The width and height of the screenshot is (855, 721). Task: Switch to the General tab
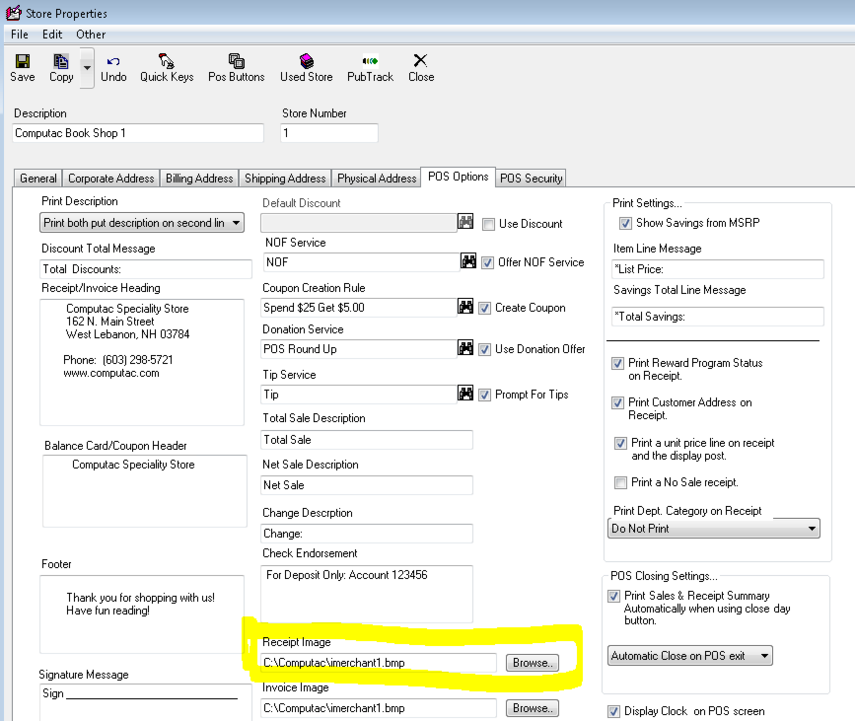38,178
